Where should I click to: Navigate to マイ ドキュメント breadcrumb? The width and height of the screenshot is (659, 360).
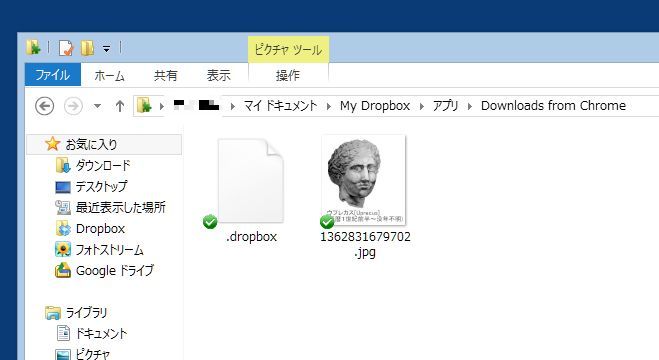coord(280,105)
